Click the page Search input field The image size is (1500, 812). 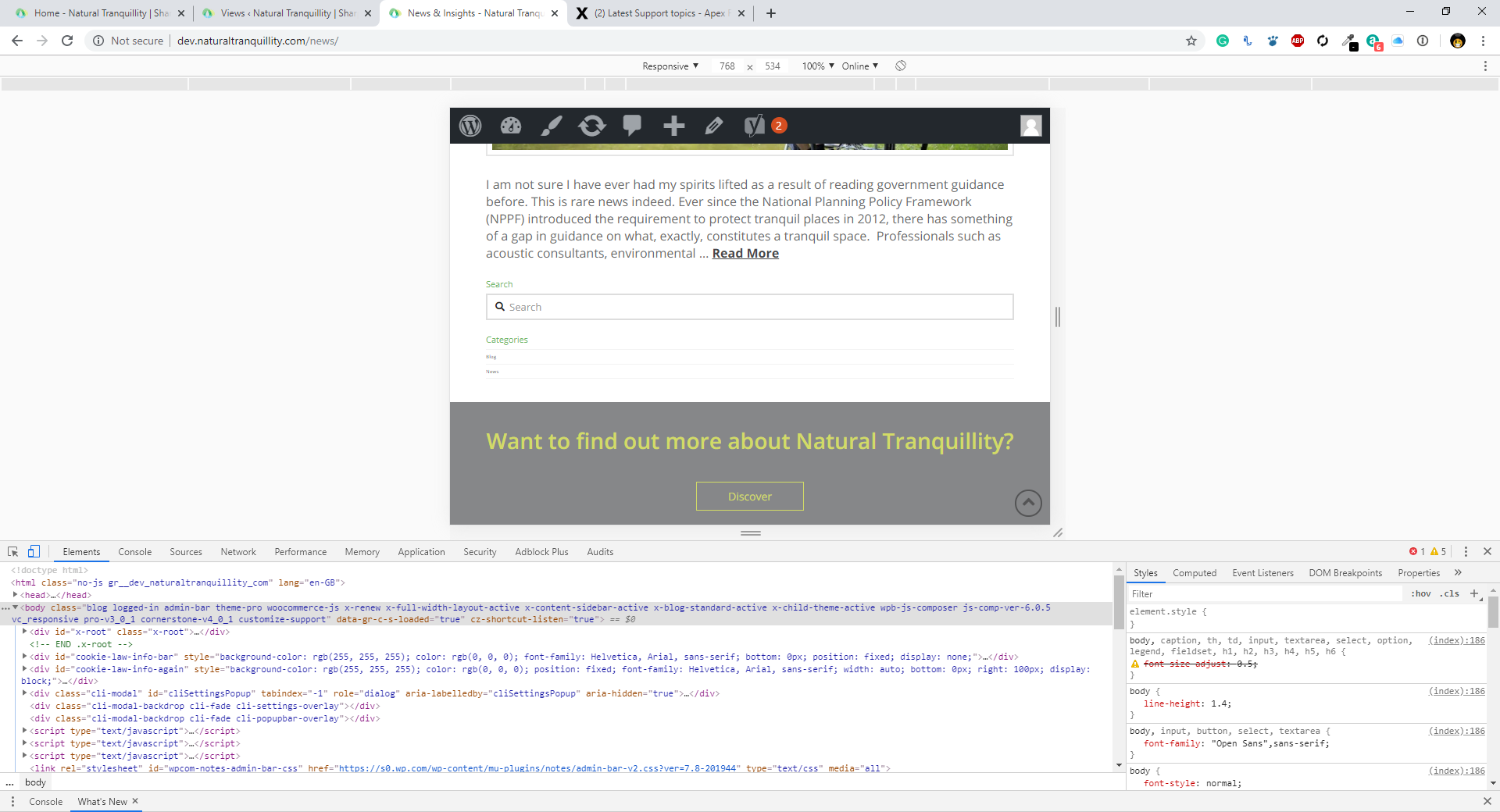pos(750,307)
